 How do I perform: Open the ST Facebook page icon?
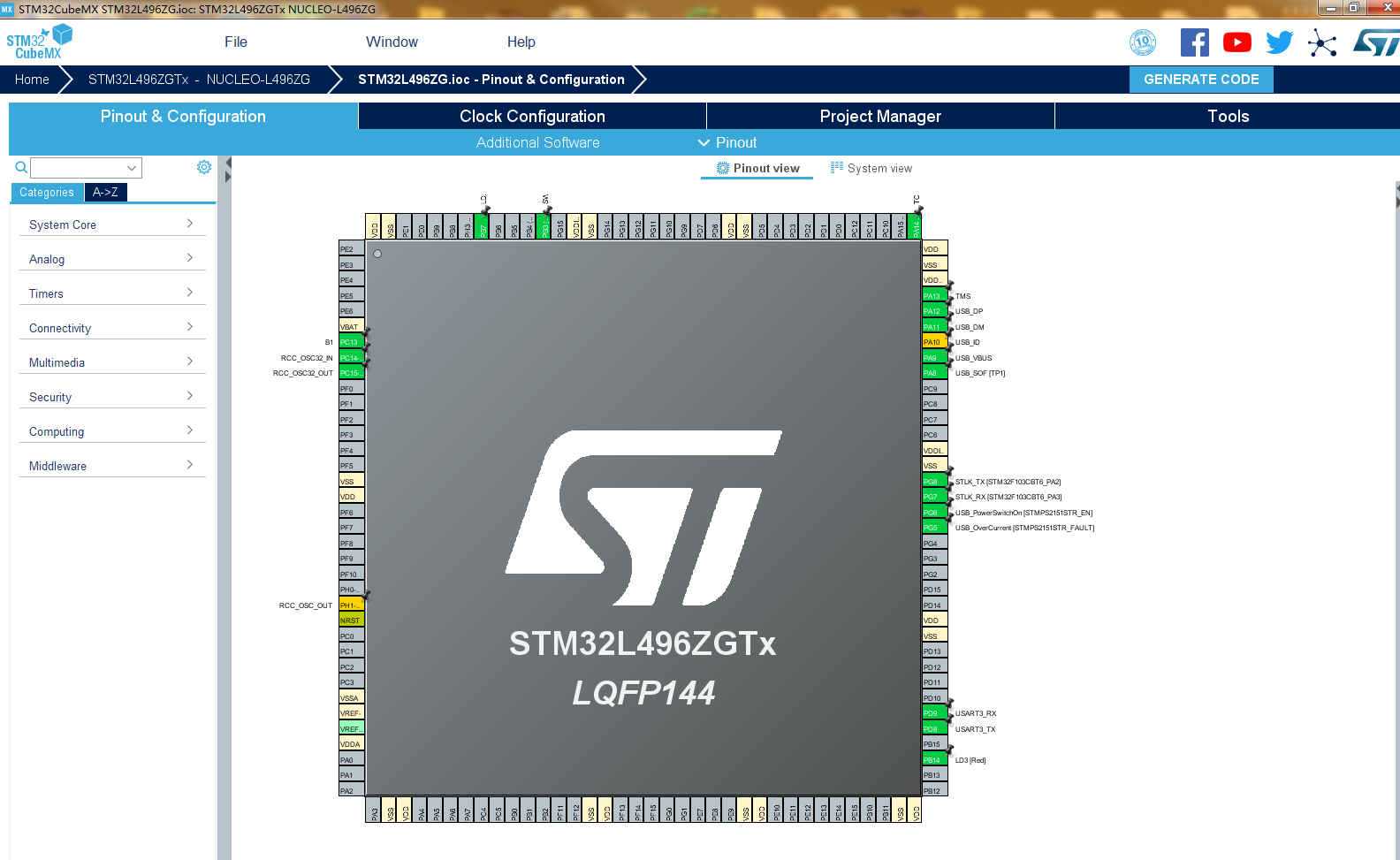click(1194, 42)
